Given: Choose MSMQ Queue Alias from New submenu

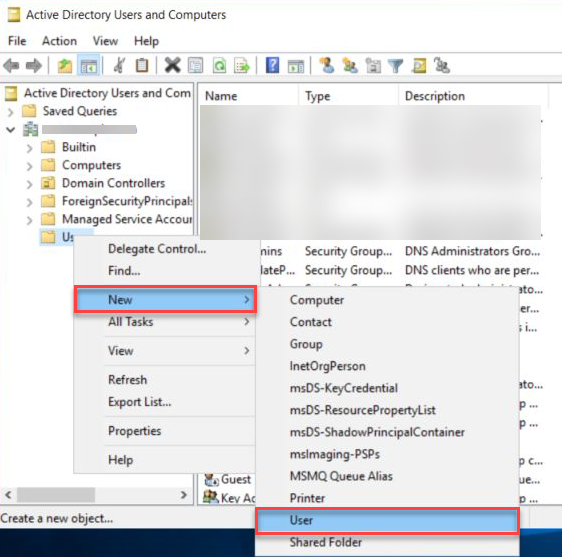Looking at the screenshot, I should (387, 476).
